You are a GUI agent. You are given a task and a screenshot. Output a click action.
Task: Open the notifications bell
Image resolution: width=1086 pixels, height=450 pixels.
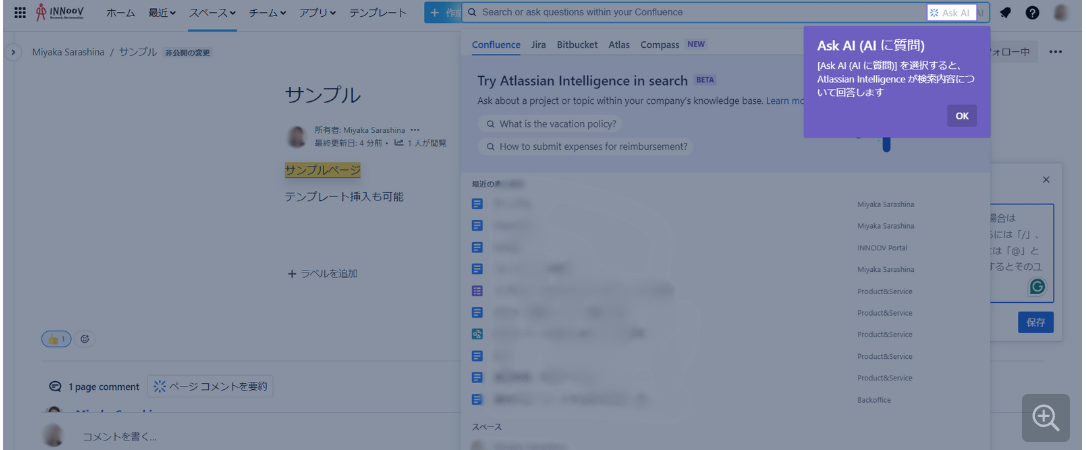click(x=1006, y=12)
